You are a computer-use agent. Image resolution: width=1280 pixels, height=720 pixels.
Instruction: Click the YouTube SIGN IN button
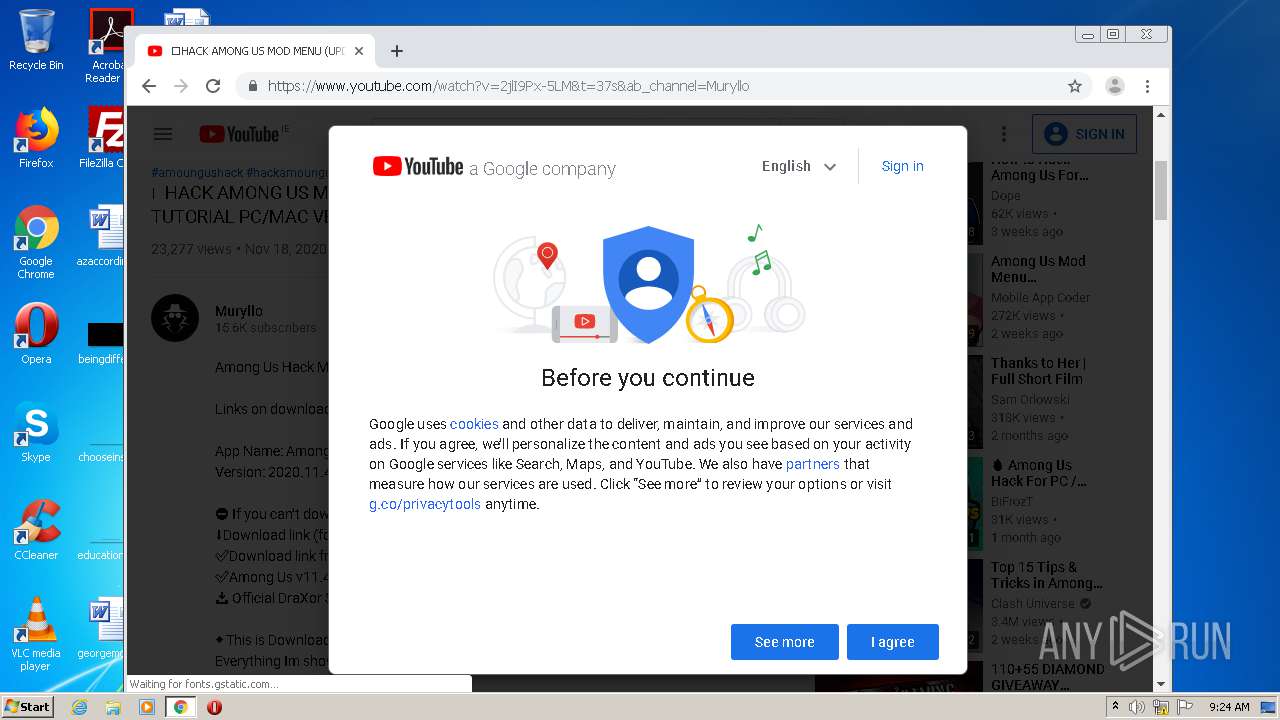(1084, 134)
